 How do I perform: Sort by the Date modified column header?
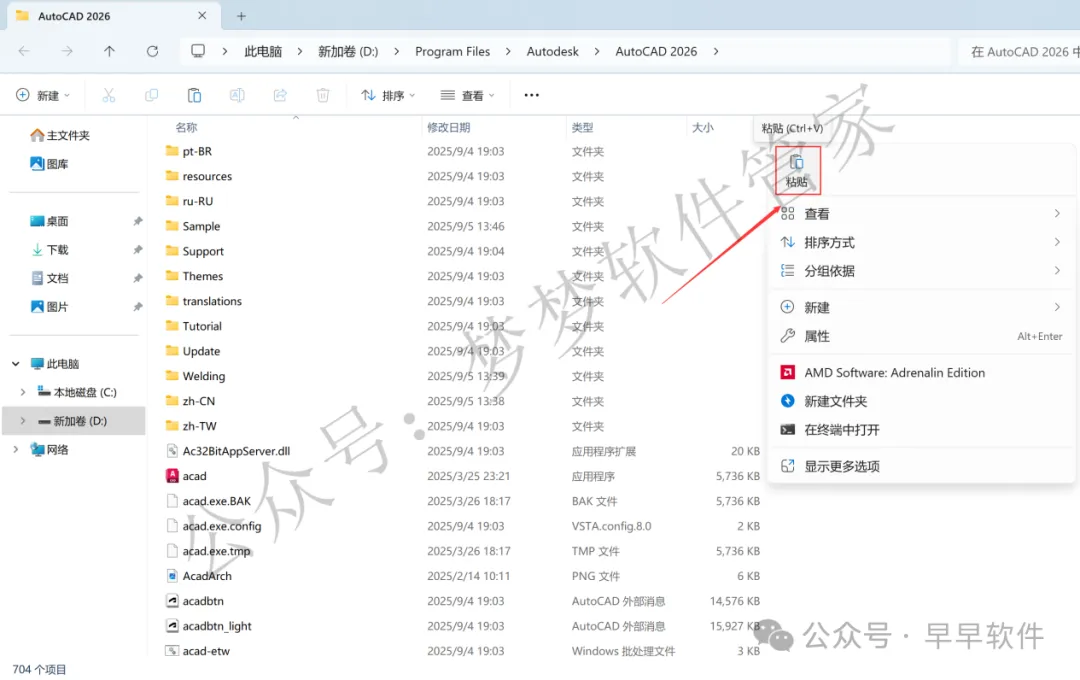448,127
